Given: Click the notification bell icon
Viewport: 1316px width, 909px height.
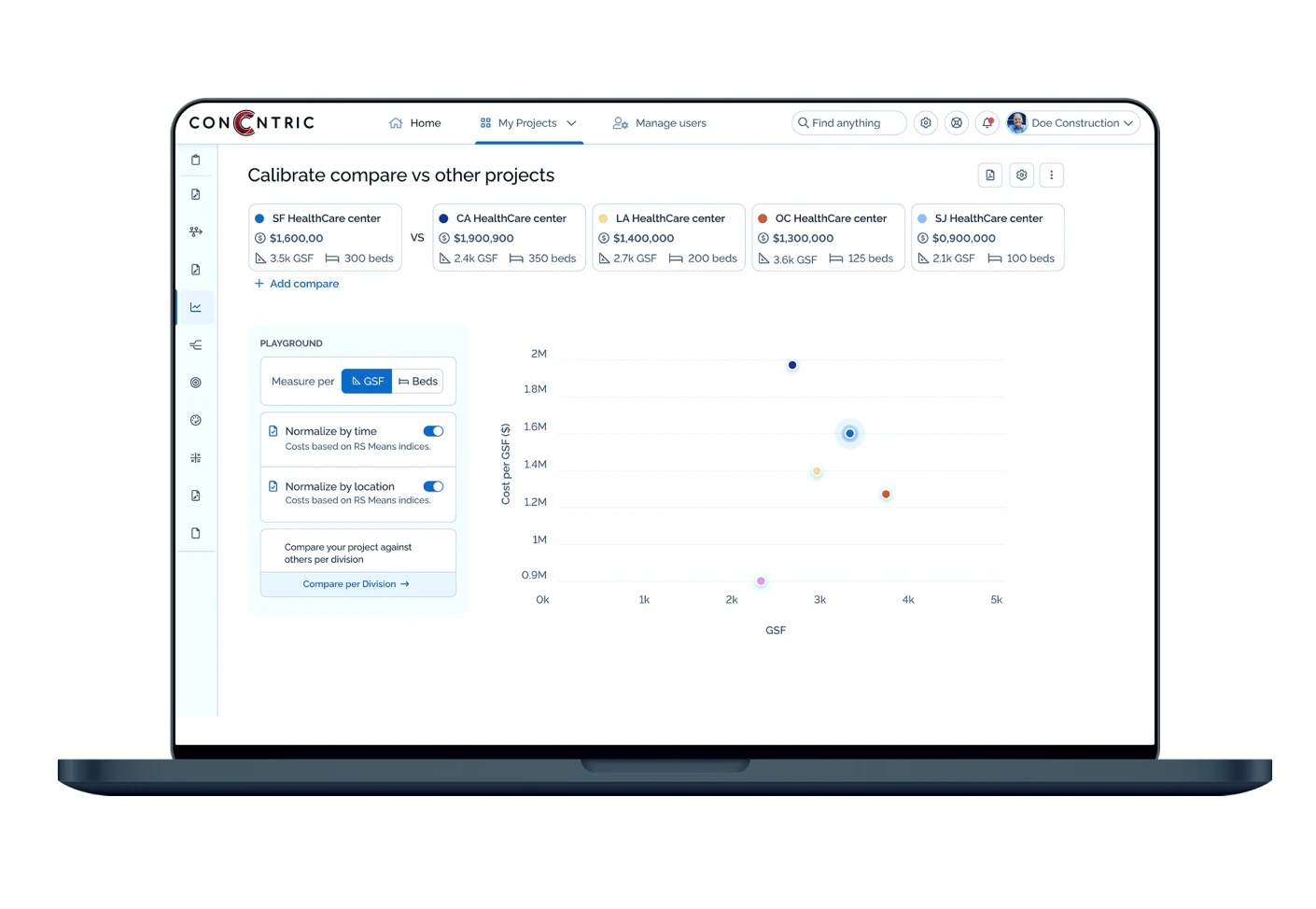Looking at the screenshot, I should click(987, 123).
